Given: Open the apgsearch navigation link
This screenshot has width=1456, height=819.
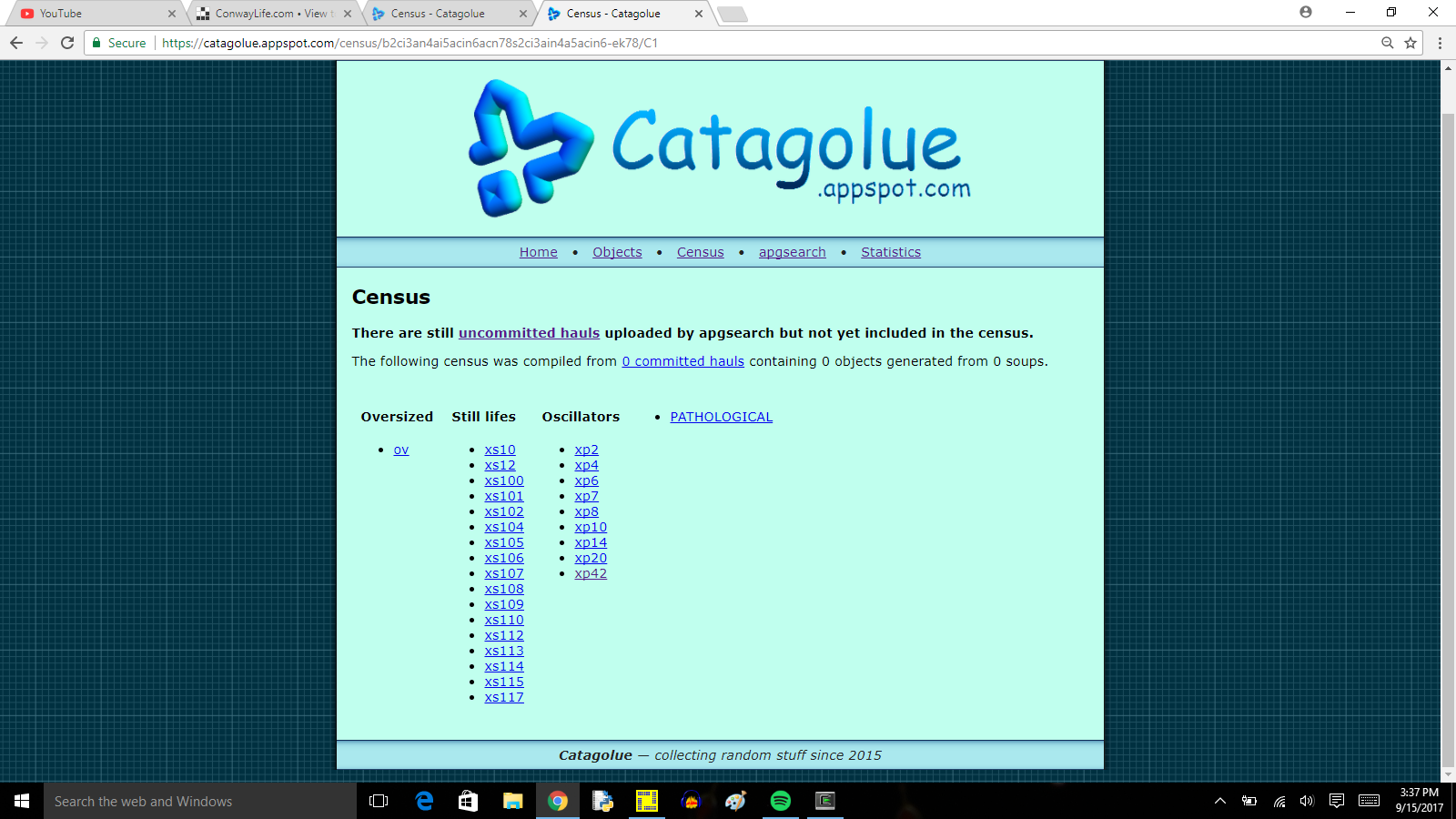Looking at the screenshot, I should (x=793, y=252).
